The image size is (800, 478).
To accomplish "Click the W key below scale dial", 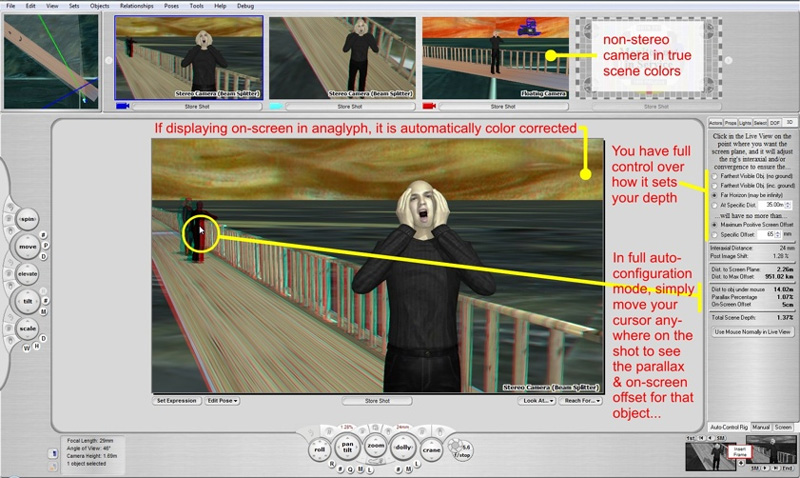I will click(x=27, y=348).
